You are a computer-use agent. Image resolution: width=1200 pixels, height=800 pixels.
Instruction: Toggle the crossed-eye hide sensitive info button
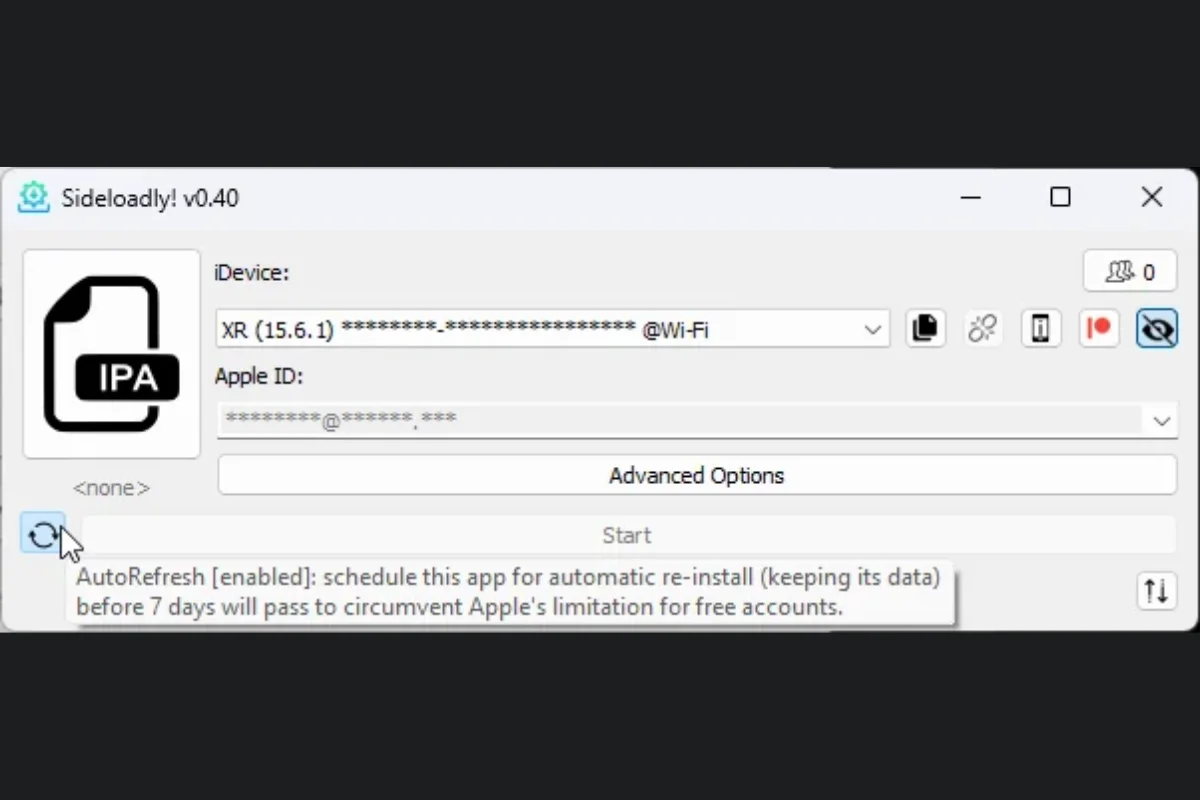point(1156,328)
